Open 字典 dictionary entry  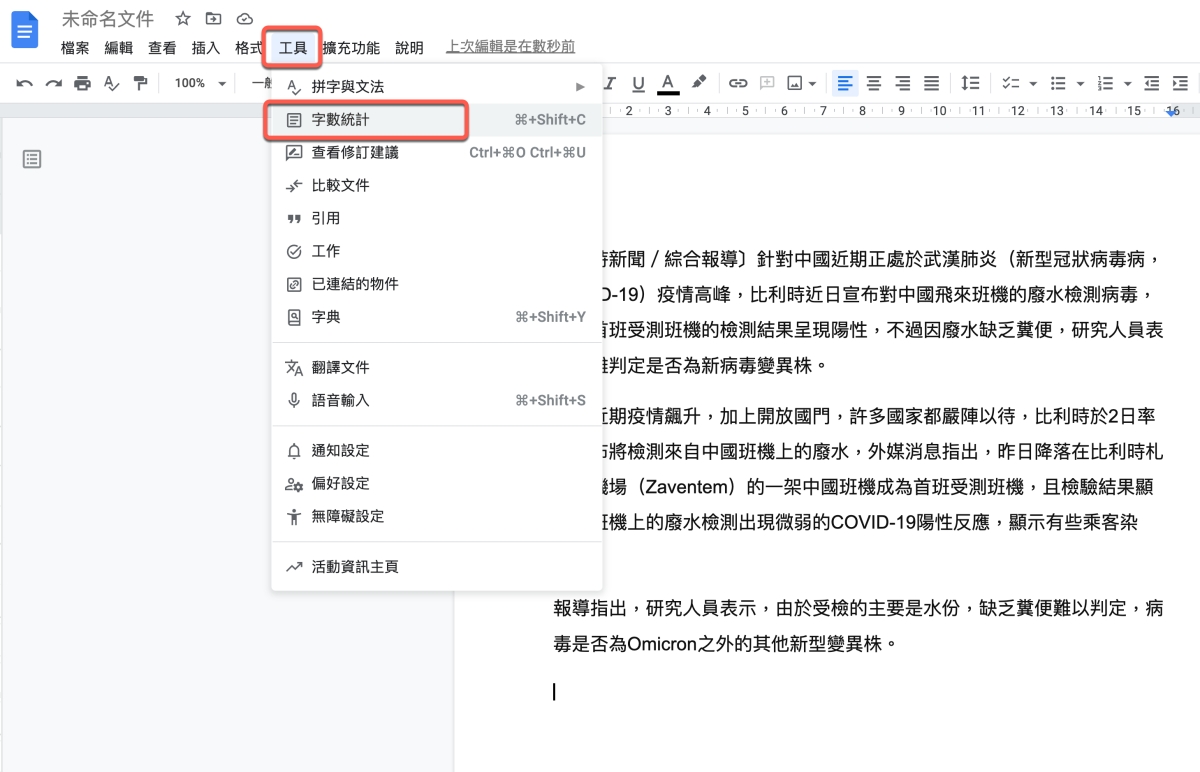point(437,317)
